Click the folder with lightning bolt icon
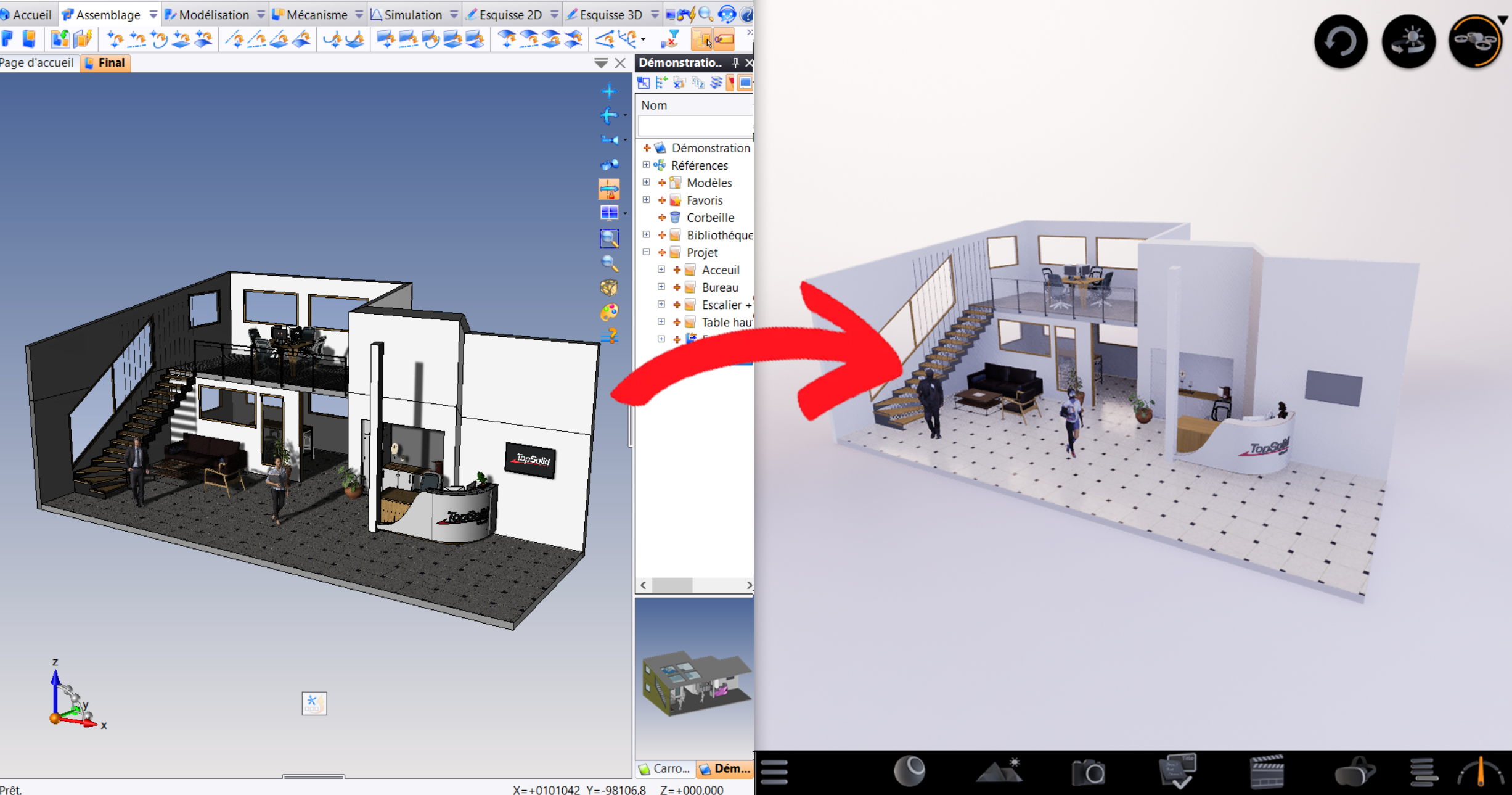Screen dimensions: 1512x795 pyautogui.click(x=83, y=39)
